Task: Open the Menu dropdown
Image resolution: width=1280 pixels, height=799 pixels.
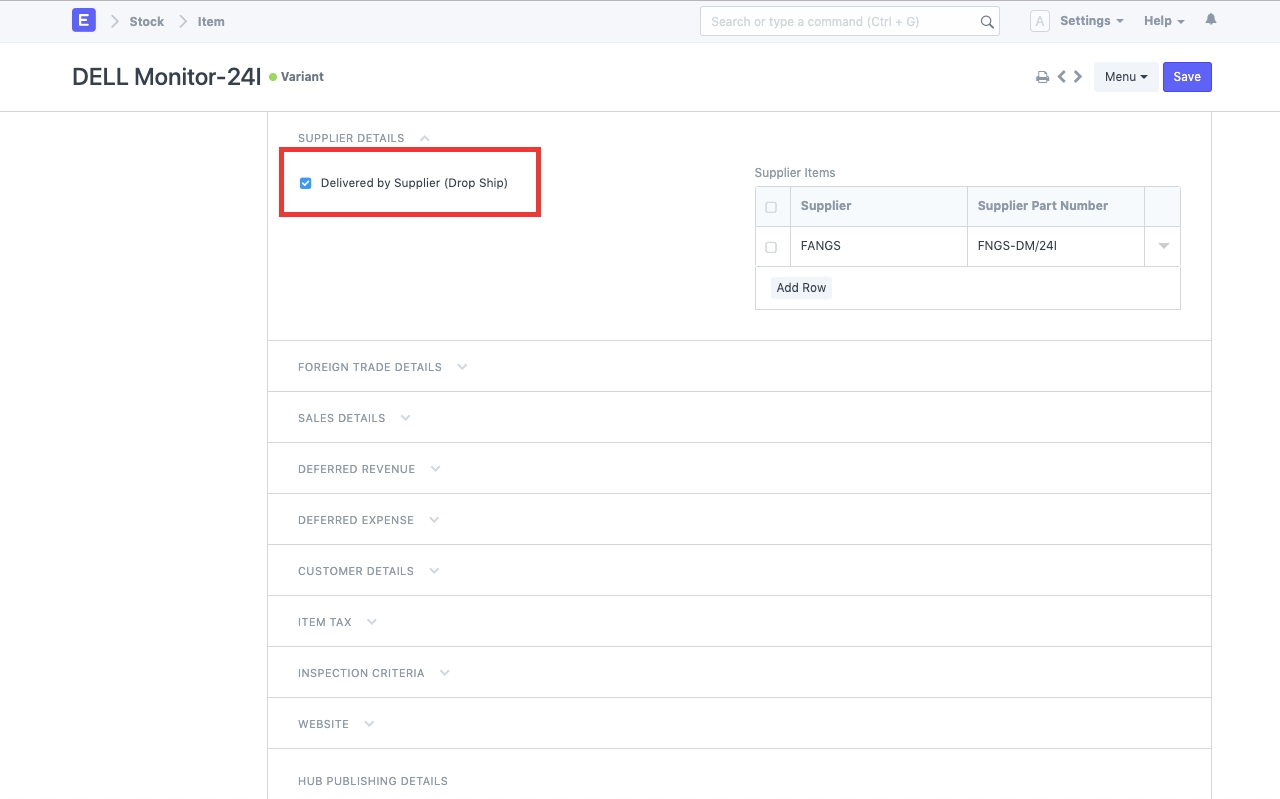Action: point(1126,77)
